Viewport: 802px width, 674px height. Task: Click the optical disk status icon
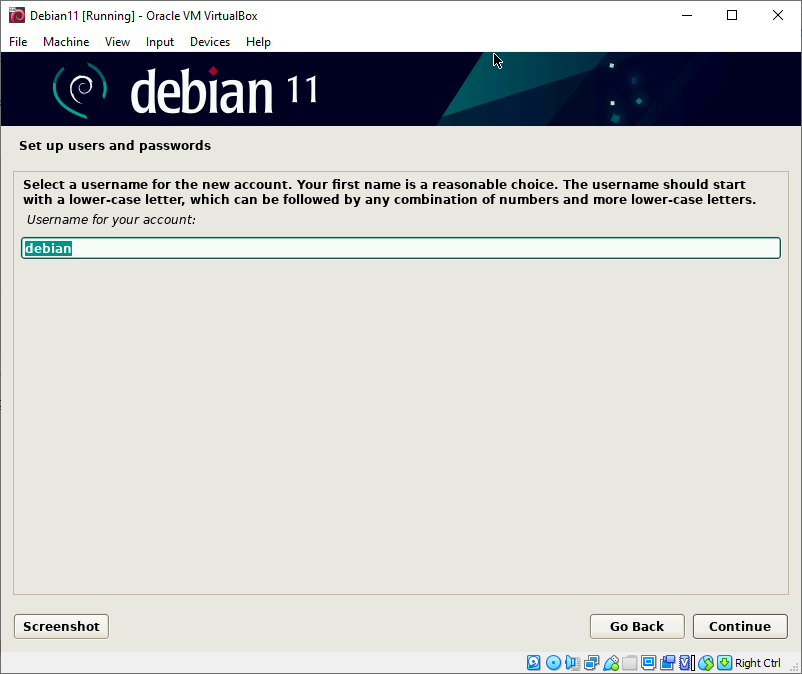pyautogui.click(x=553, y=663)
